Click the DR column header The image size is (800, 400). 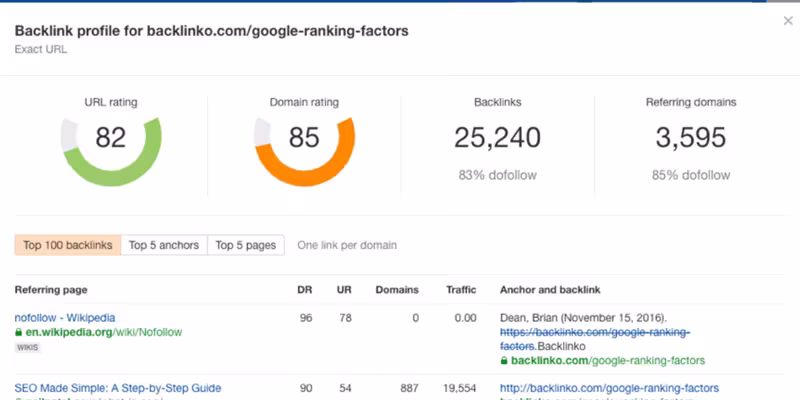(305, 290)
